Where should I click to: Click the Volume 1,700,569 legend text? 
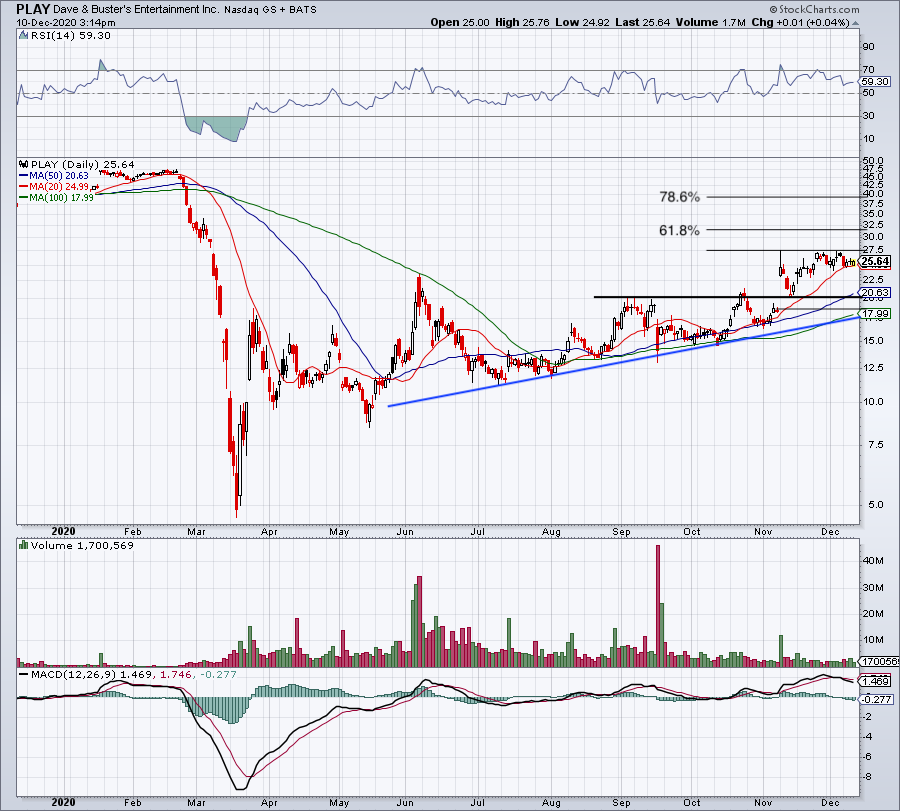point(82,545)
